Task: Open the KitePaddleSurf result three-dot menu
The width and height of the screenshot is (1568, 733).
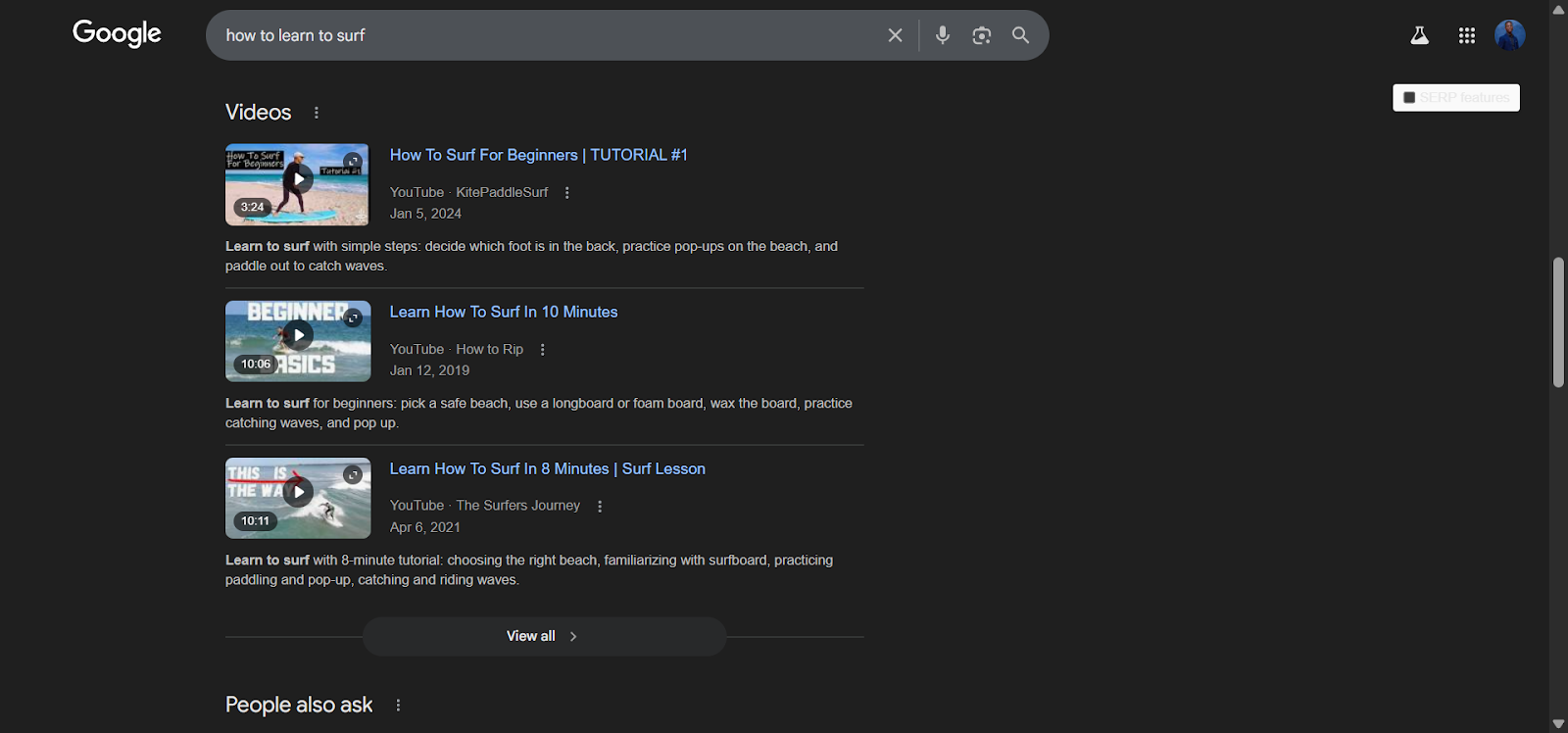Action: point(566,192)
